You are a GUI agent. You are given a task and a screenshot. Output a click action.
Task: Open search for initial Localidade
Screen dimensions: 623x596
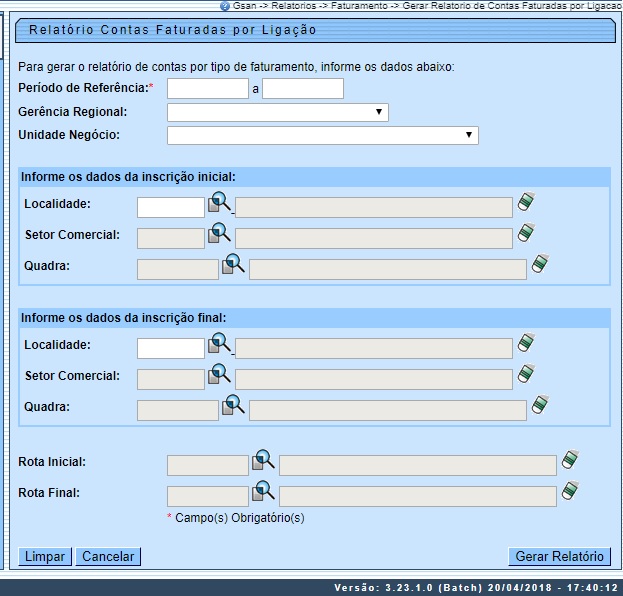pyautogui.click(x=219, y=202)
